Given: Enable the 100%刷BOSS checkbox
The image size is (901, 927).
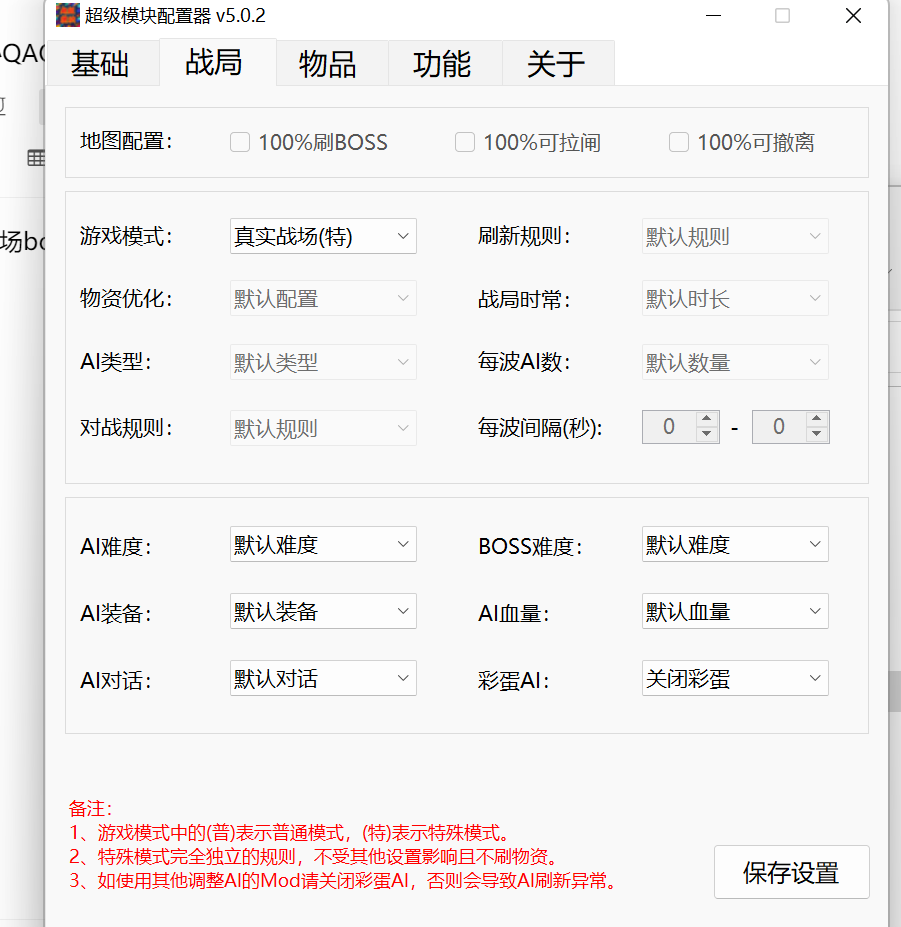Looking at the screenshot, I should click(x=240, y=142).
